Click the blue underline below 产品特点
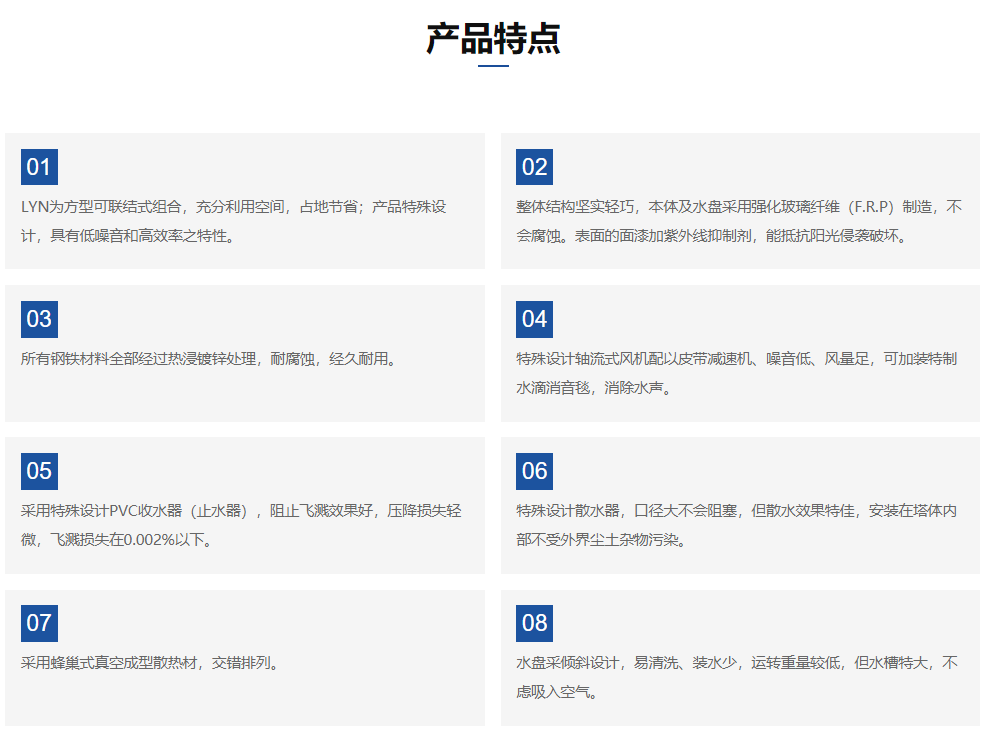This screenshot has height=729, width=986. click(x=493, y=66)
